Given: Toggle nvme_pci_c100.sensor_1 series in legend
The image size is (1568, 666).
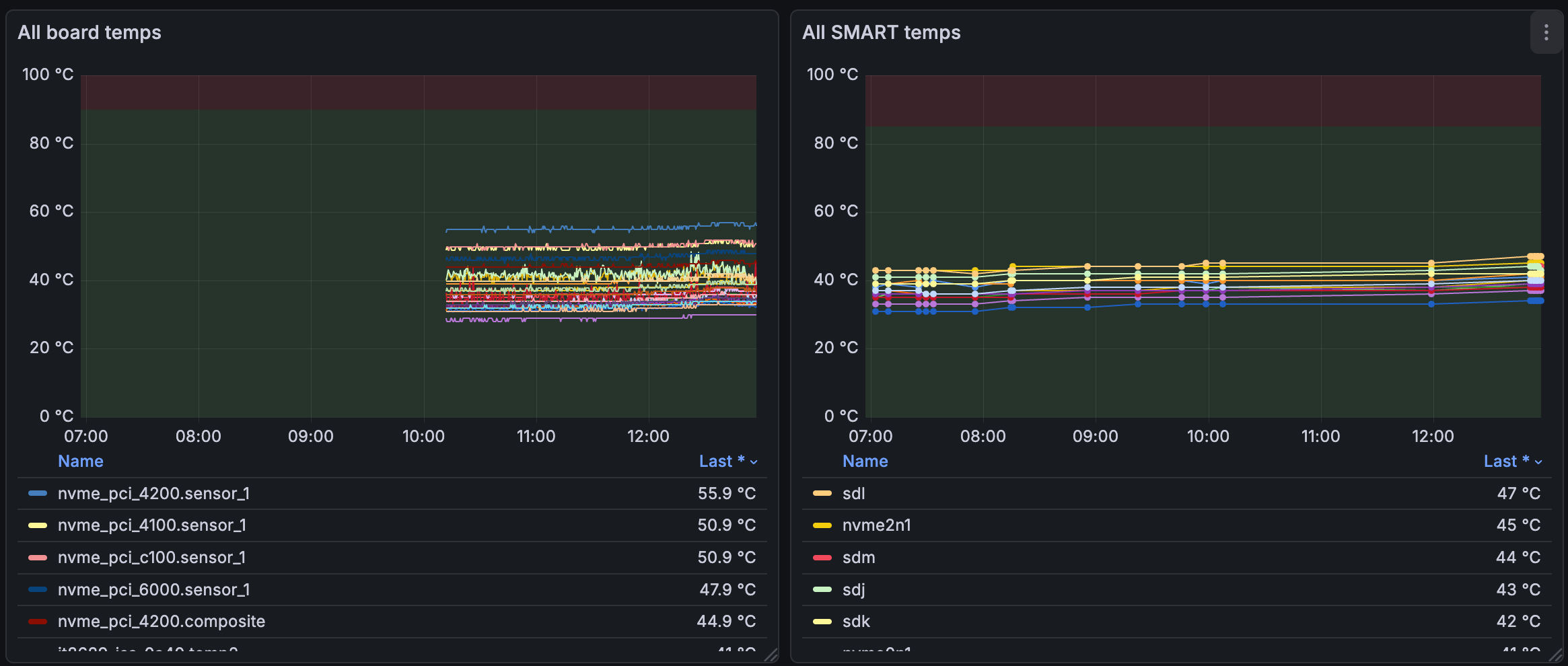Looking at the screenshot, I should click(x=152, y=558).
